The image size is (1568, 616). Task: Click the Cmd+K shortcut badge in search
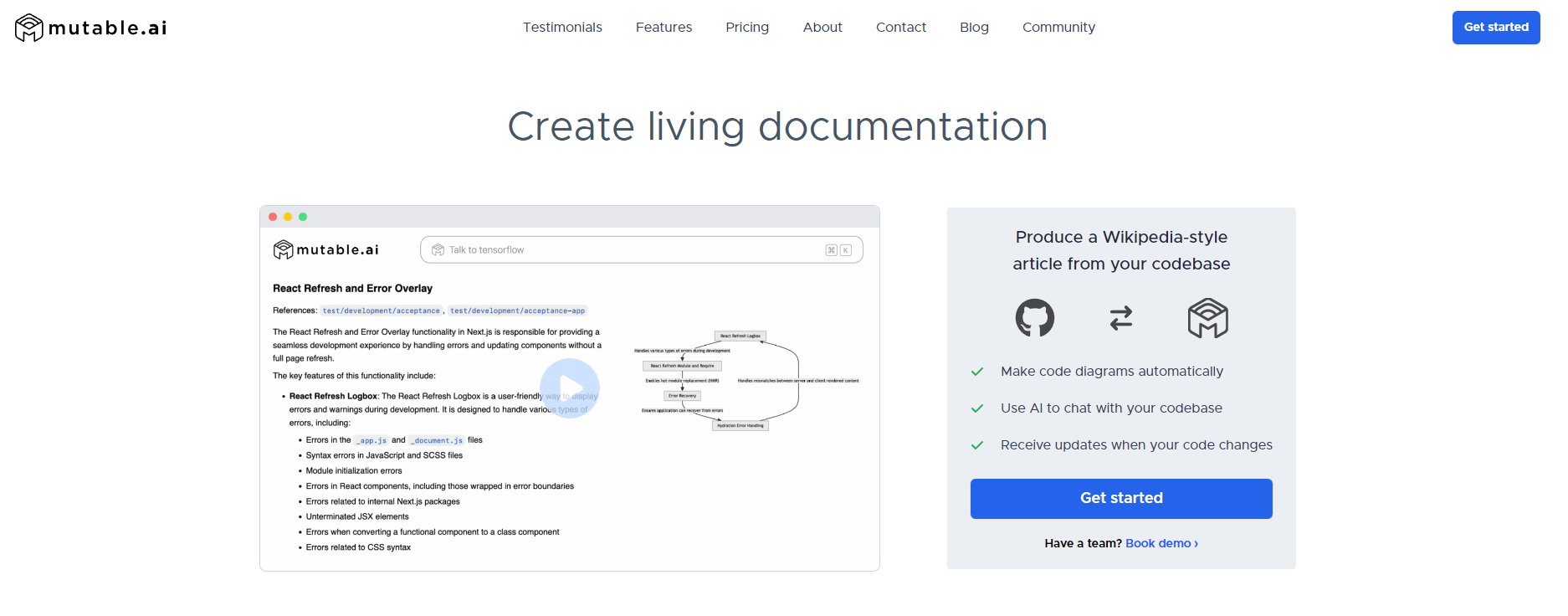[838, 249]
